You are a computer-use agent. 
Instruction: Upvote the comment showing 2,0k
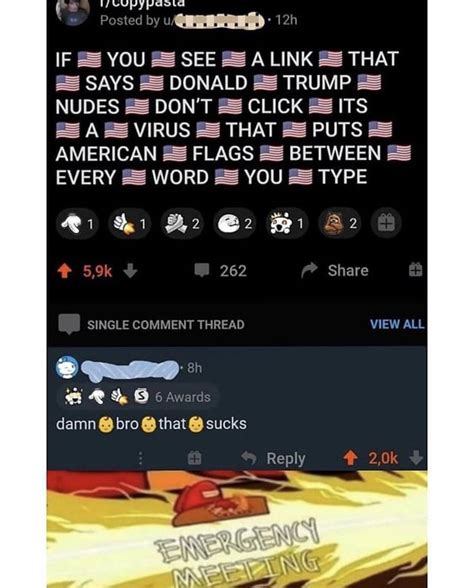tap(350, 458)
